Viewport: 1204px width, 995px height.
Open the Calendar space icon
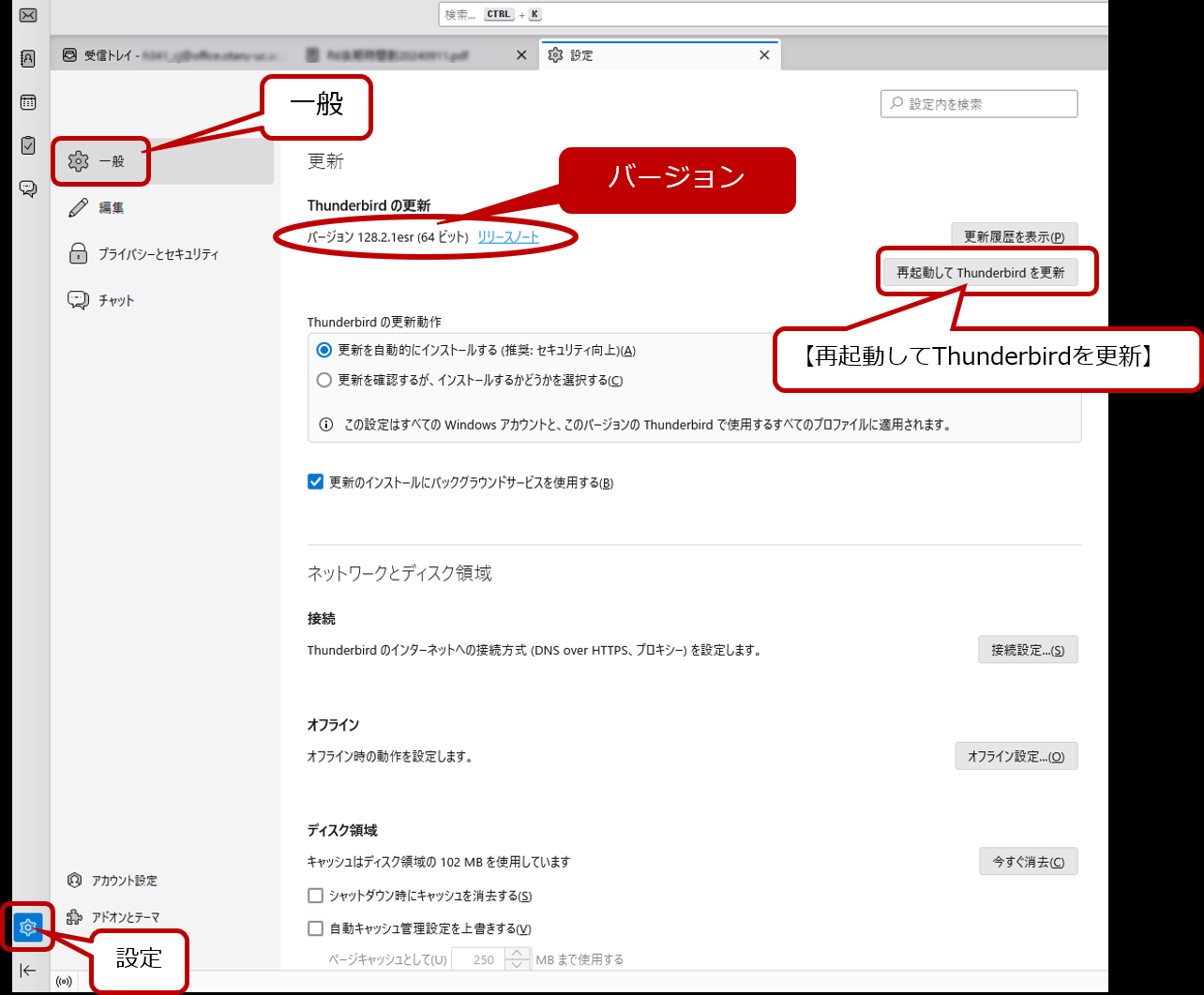click(x=28, y=102)
